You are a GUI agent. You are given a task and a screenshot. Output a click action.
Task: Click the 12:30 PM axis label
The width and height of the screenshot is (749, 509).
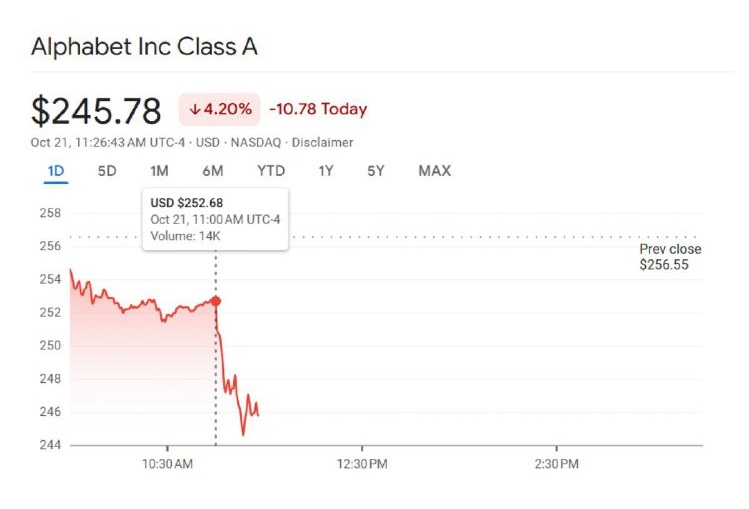(362, 465)
